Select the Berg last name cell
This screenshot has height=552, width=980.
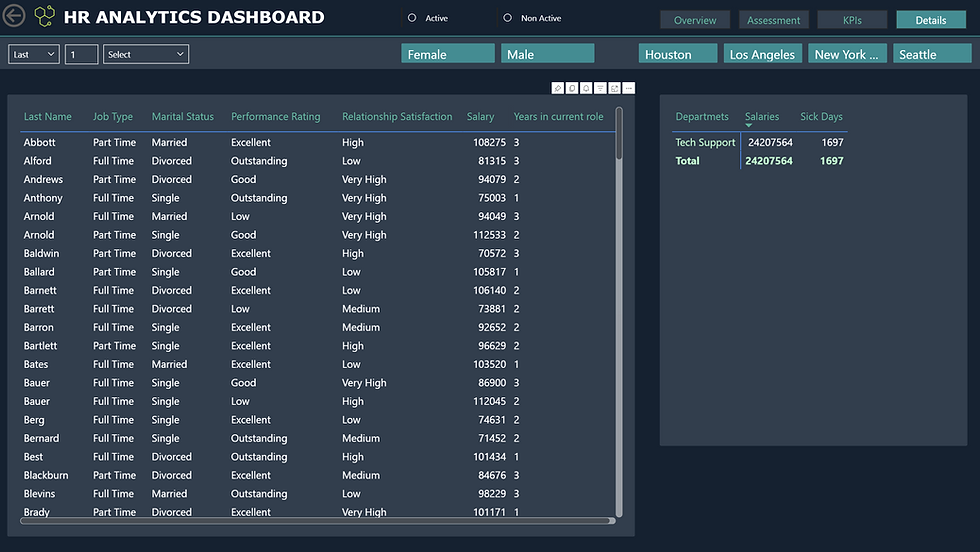(34, 420)
